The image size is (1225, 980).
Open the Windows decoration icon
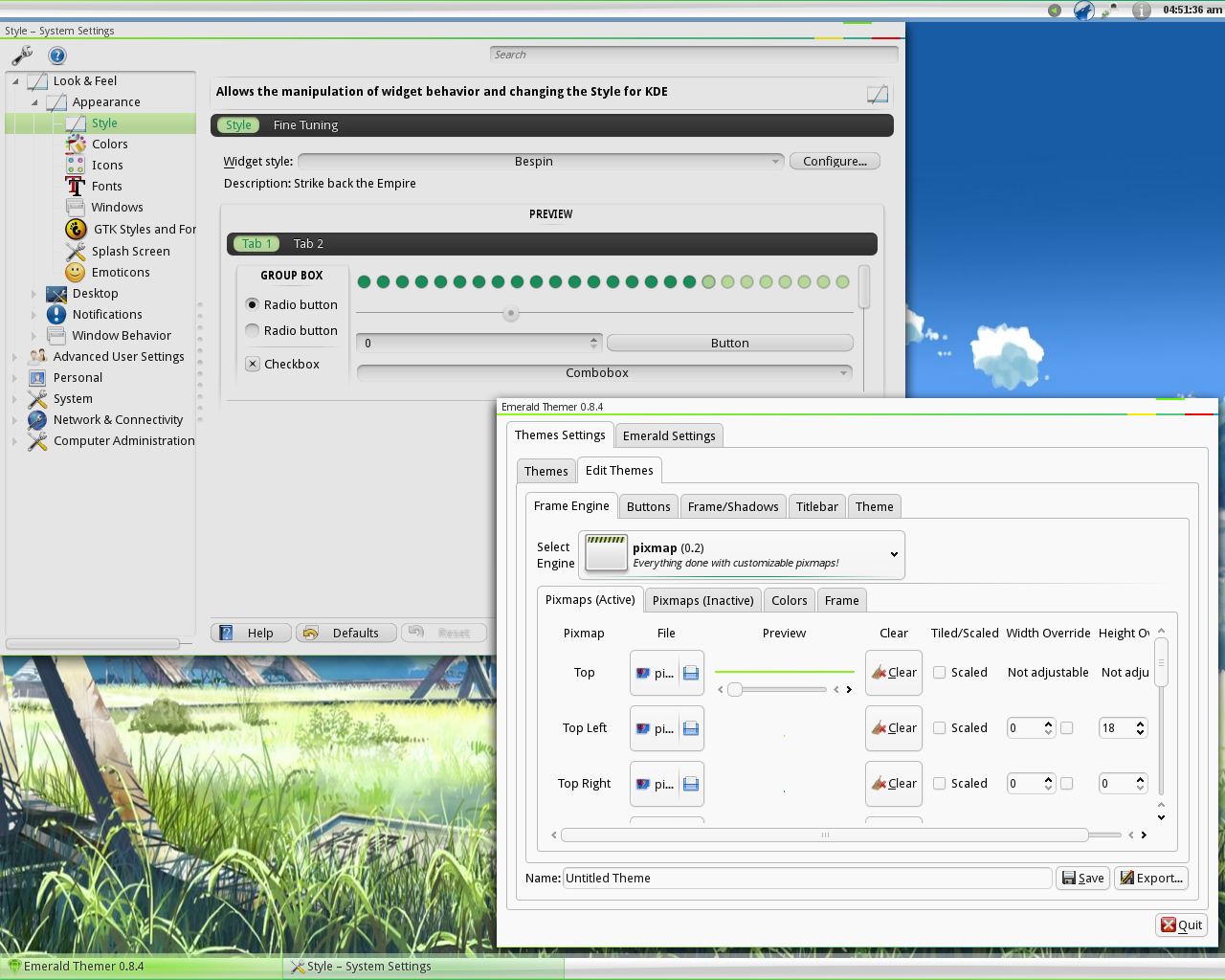click(76, 207)
